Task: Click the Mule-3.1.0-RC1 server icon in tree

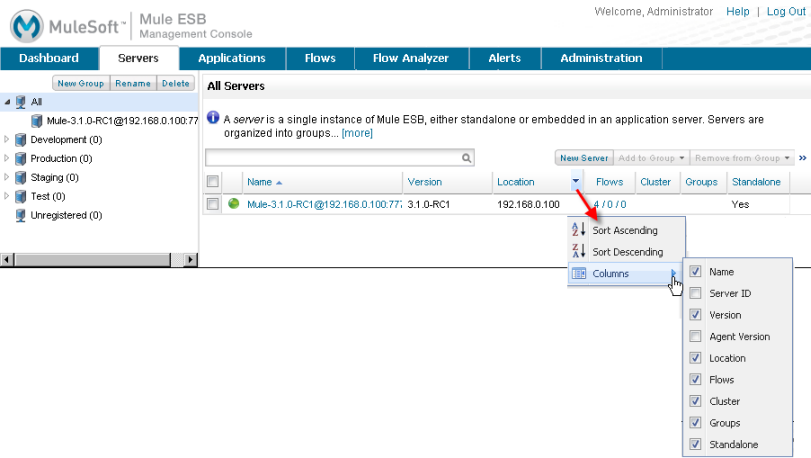Action: [37, 121]
